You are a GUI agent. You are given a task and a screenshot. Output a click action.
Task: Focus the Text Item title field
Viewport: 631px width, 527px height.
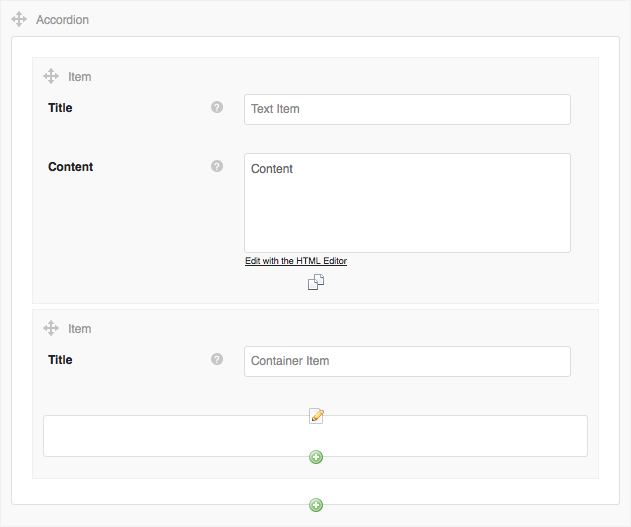point(407,109)
